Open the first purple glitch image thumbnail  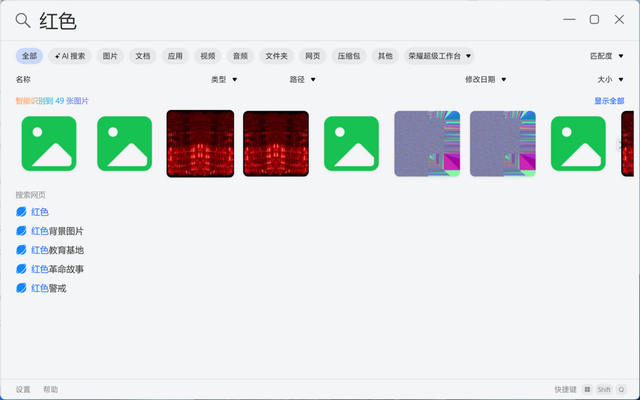(427, 144)
